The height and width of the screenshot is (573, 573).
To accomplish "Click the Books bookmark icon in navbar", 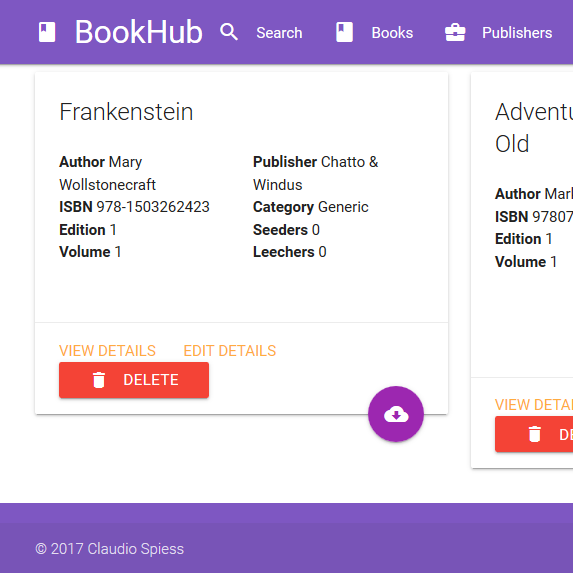I will pyautogui.click(x=344, y=32).
